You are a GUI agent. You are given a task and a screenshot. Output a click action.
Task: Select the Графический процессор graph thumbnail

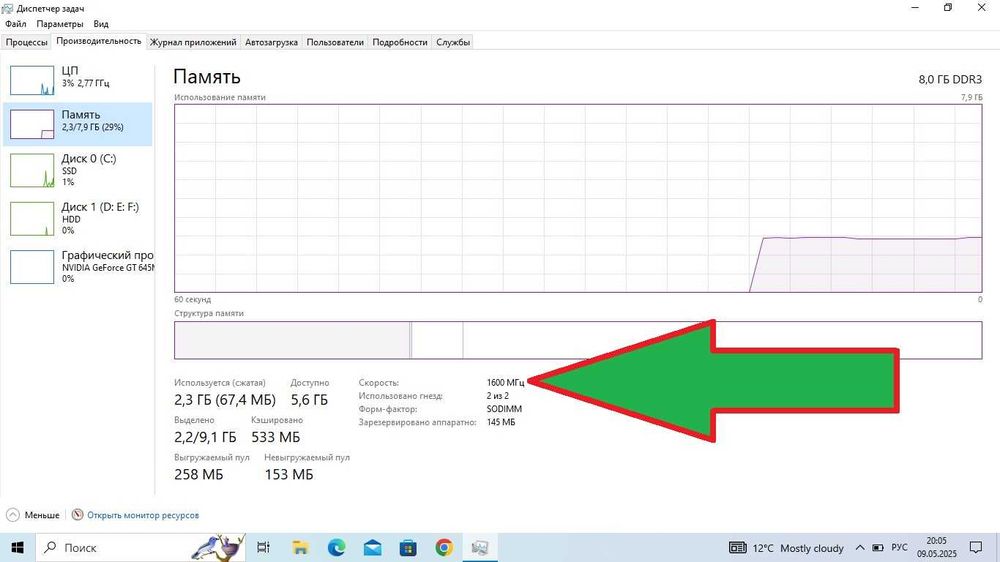(x=32, y=267)
